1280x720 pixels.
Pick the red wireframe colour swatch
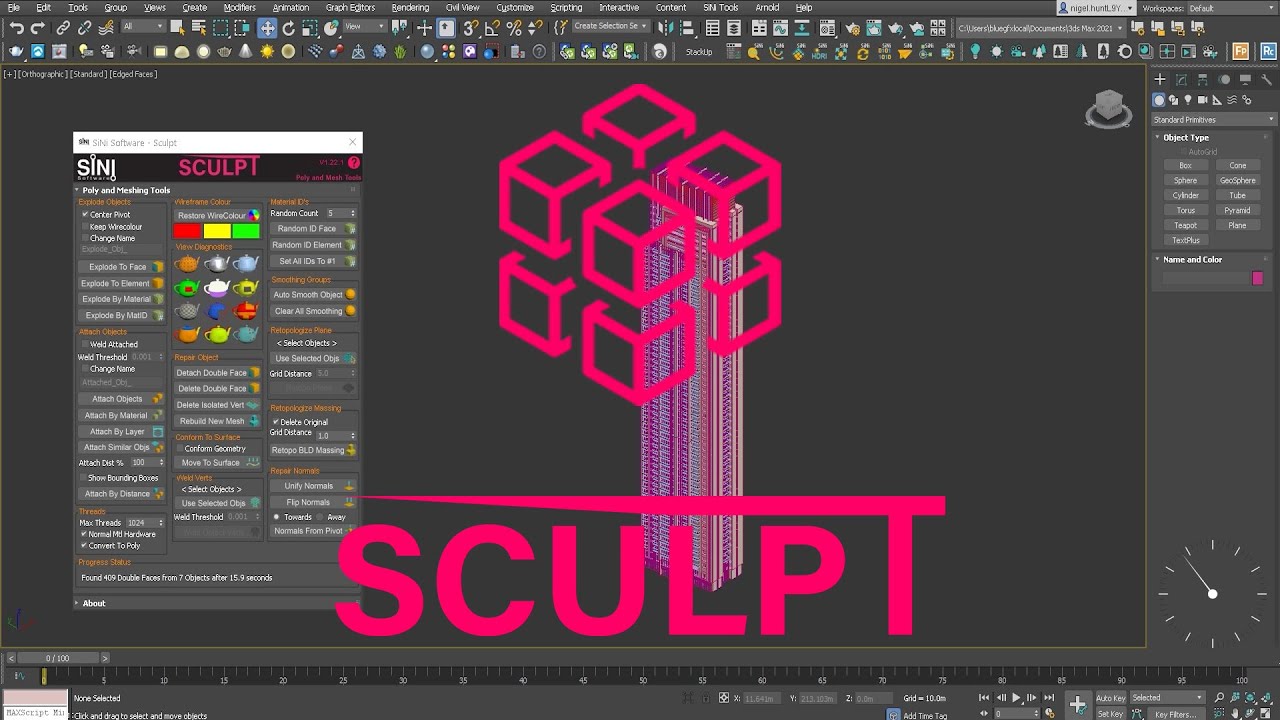[188, 231]
